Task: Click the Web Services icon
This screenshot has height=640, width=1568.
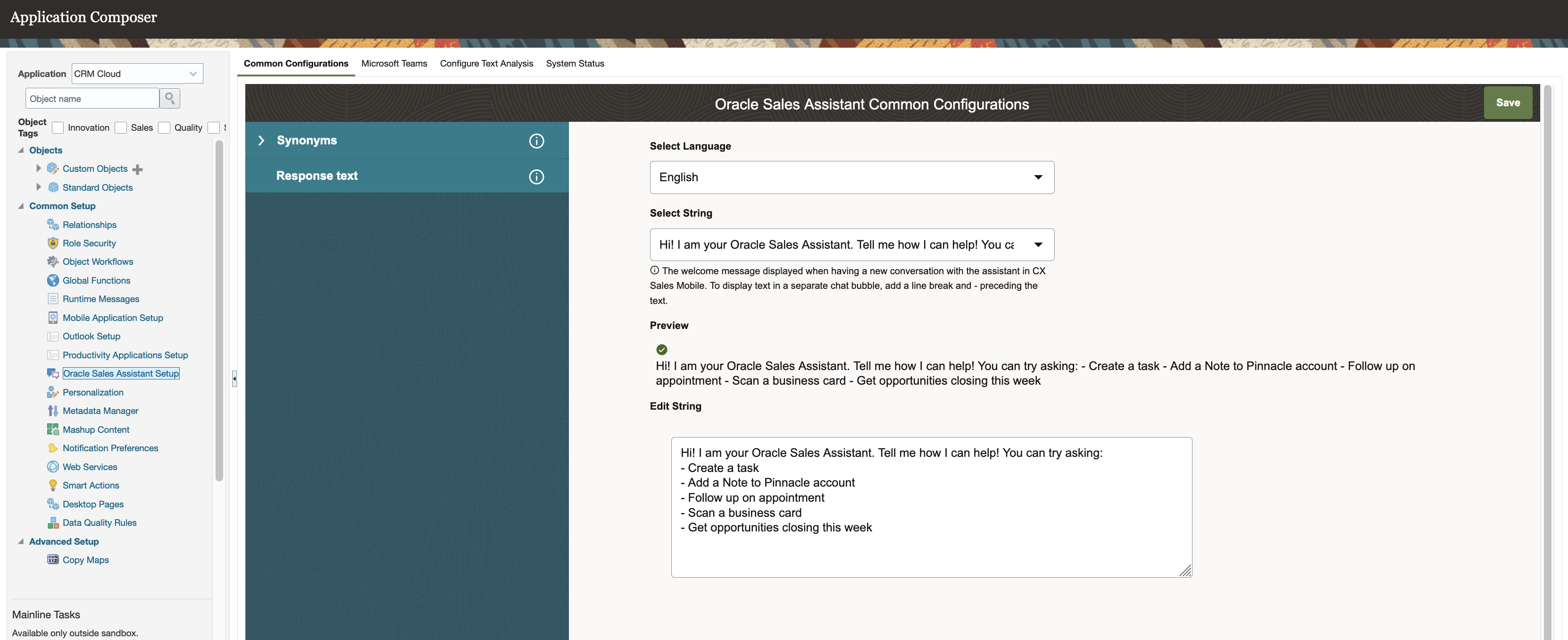Action: coord(53,467)
